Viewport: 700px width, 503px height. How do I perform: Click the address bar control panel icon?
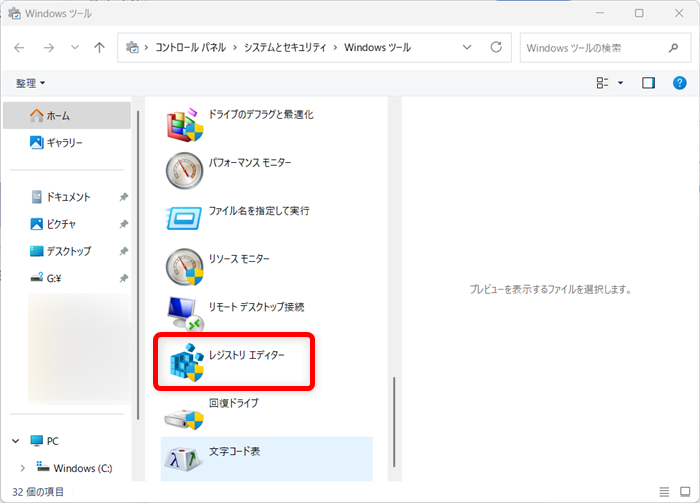click(132, 47)
